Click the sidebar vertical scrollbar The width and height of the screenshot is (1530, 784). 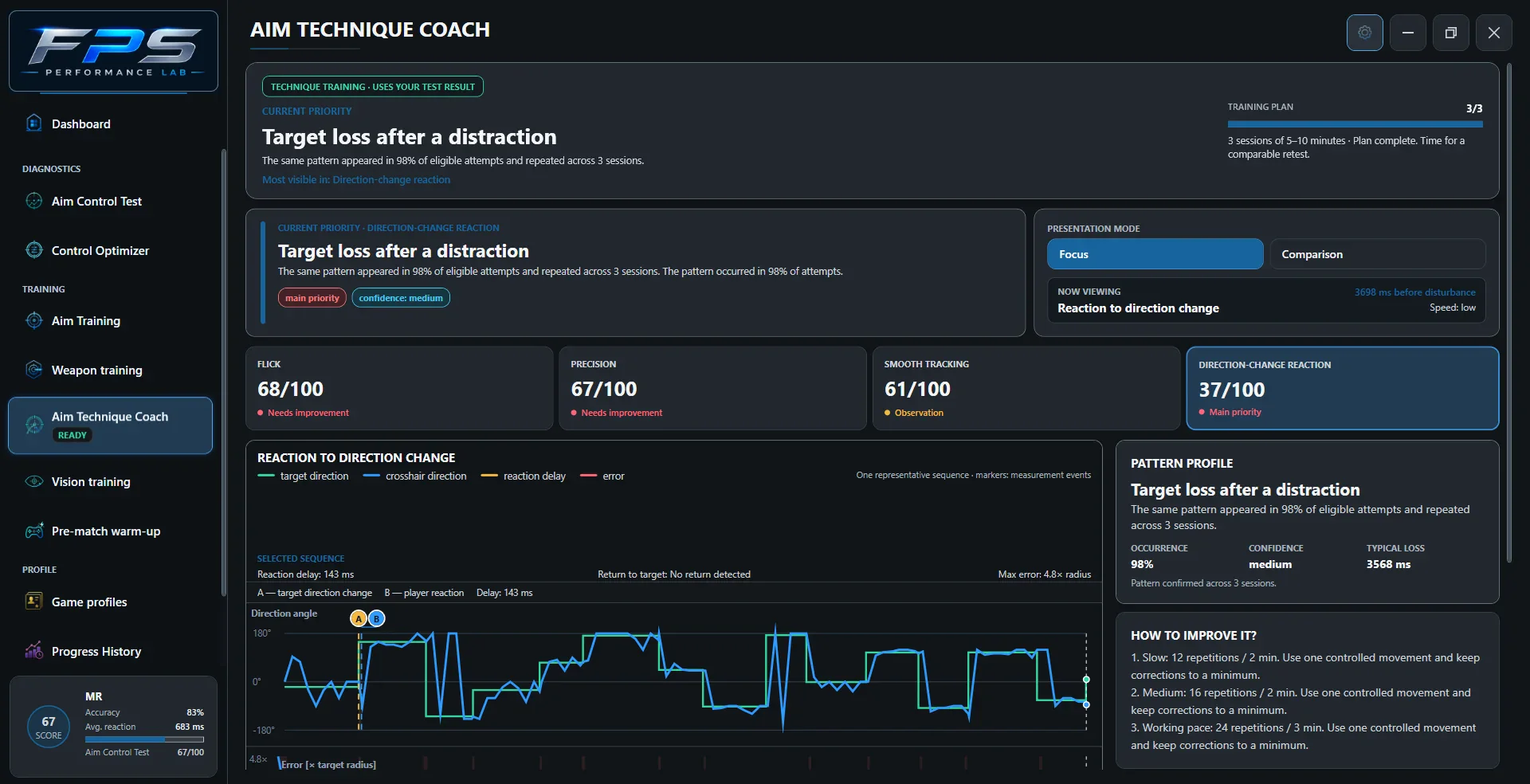[224, 372]
